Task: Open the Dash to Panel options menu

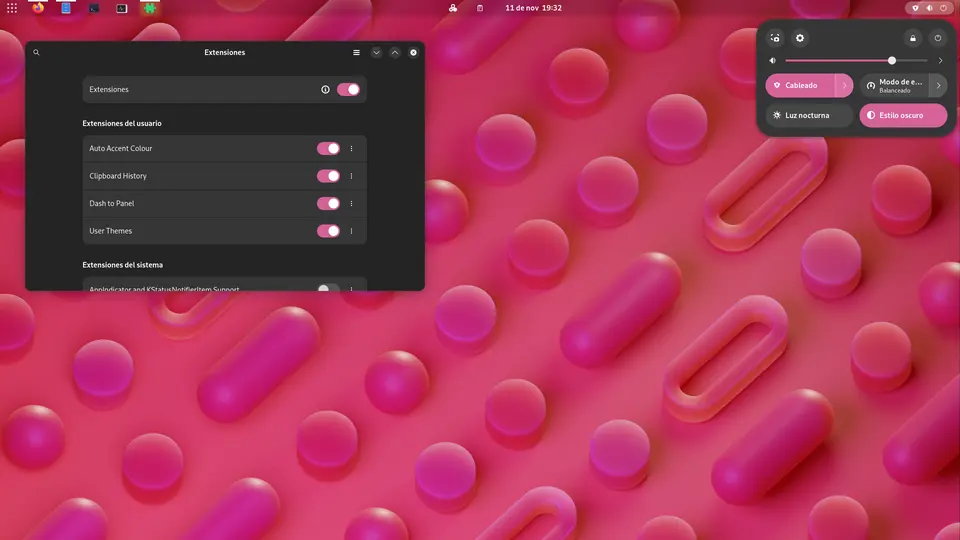Action: (x=351, y=204)
